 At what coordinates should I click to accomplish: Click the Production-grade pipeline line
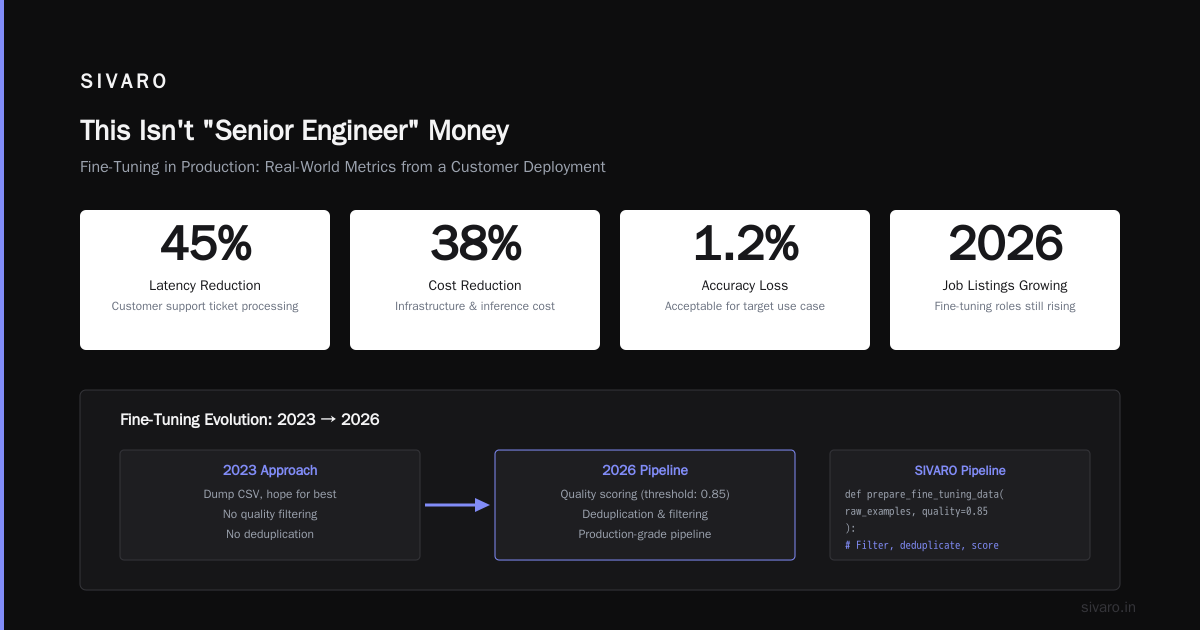coord(645,534)
